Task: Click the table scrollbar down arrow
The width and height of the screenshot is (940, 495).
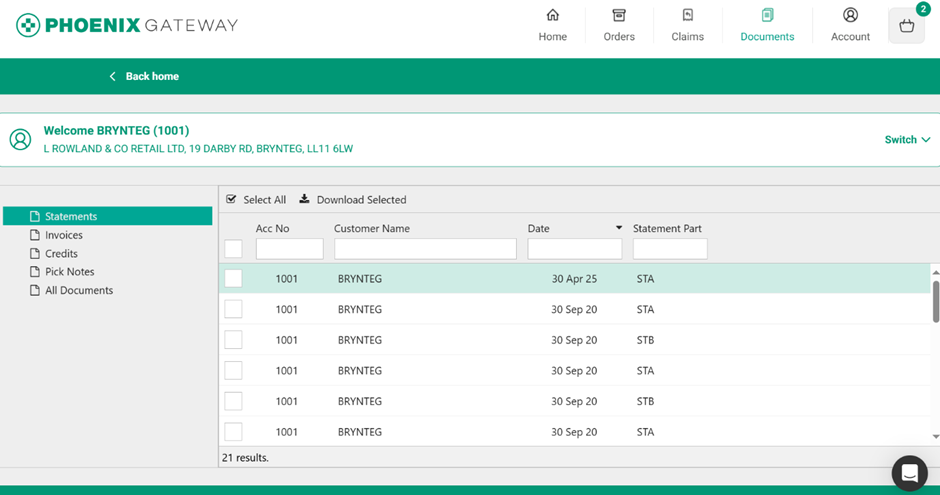Action: 935,437
